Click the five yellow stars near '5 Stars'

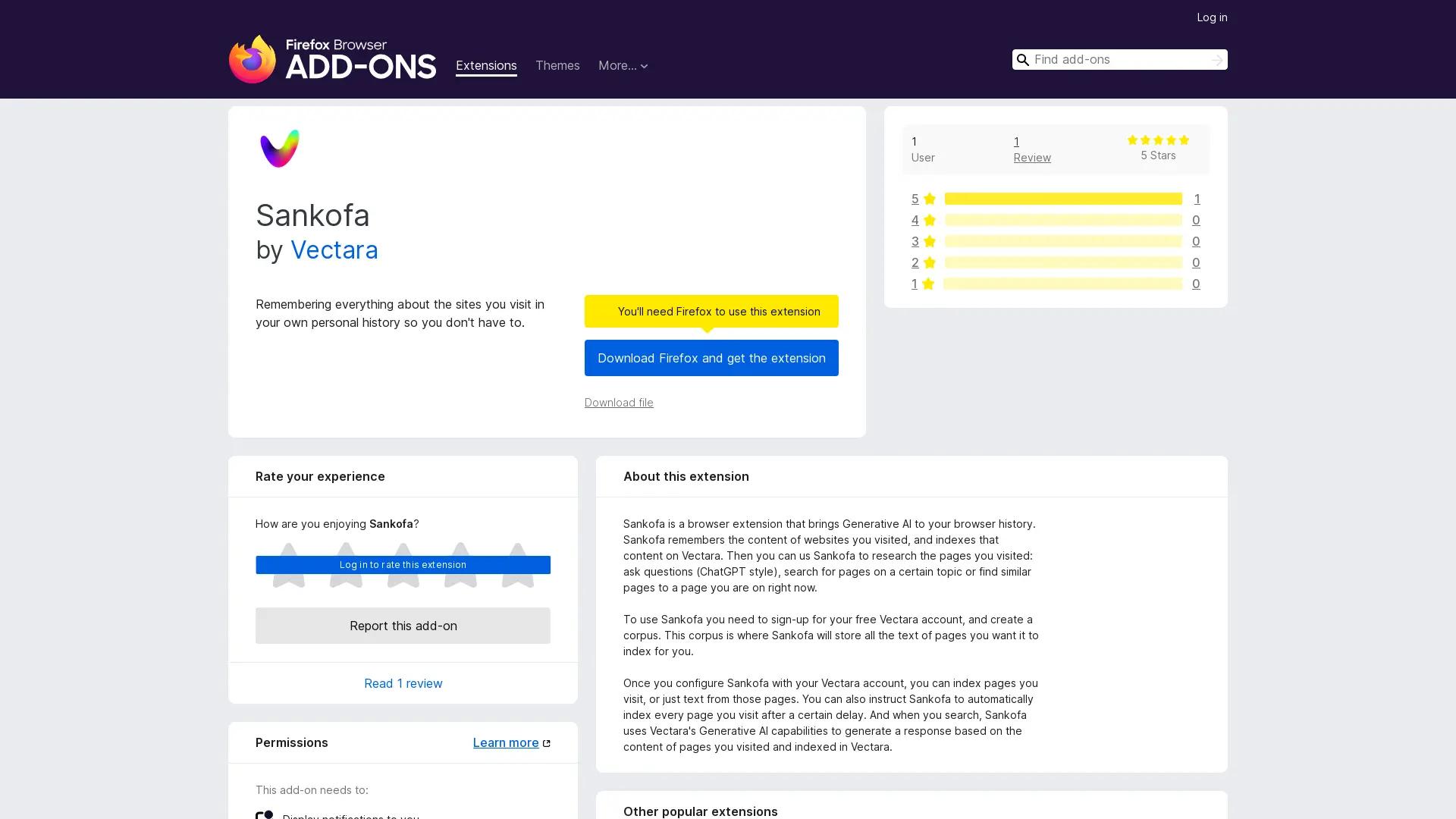tap(1158, 140)
